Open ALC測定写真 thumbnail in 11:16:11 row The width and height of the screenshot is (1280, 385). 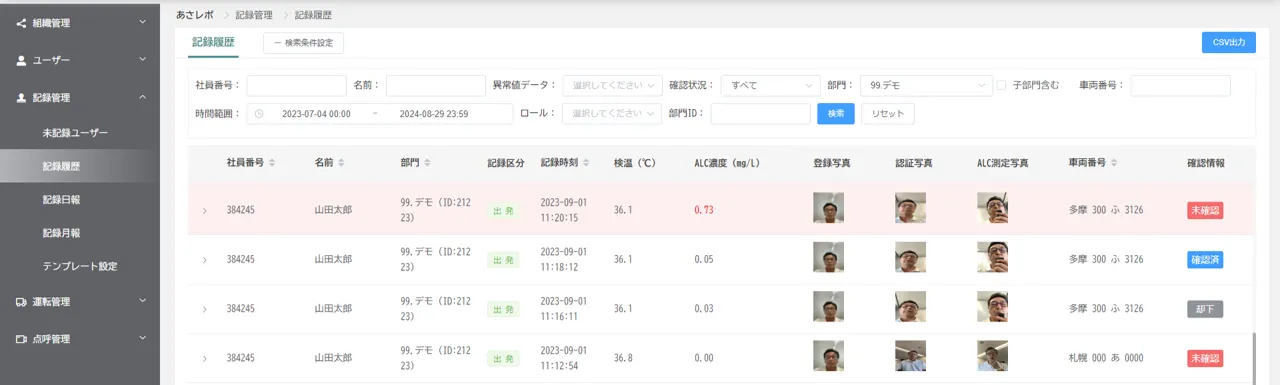992,307
